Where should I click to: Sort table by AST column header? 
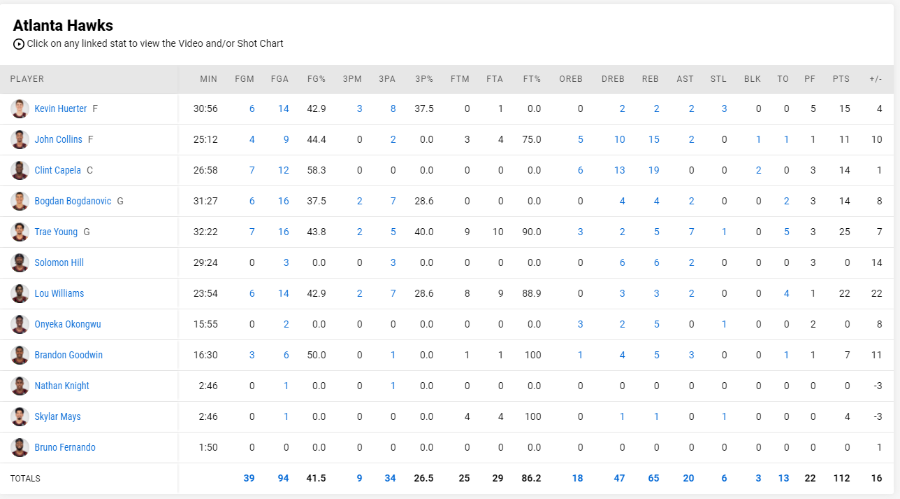[685, 79]
